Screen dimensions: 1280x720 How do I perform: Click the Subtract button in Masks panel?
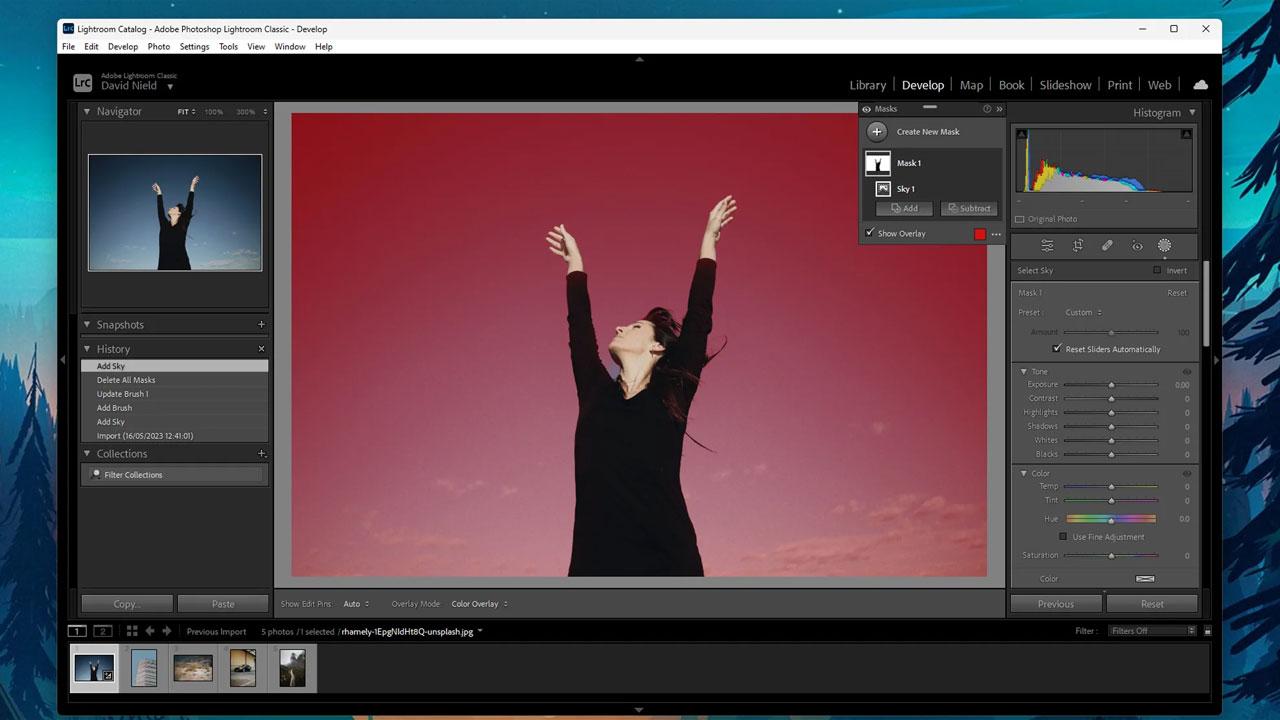968,208
